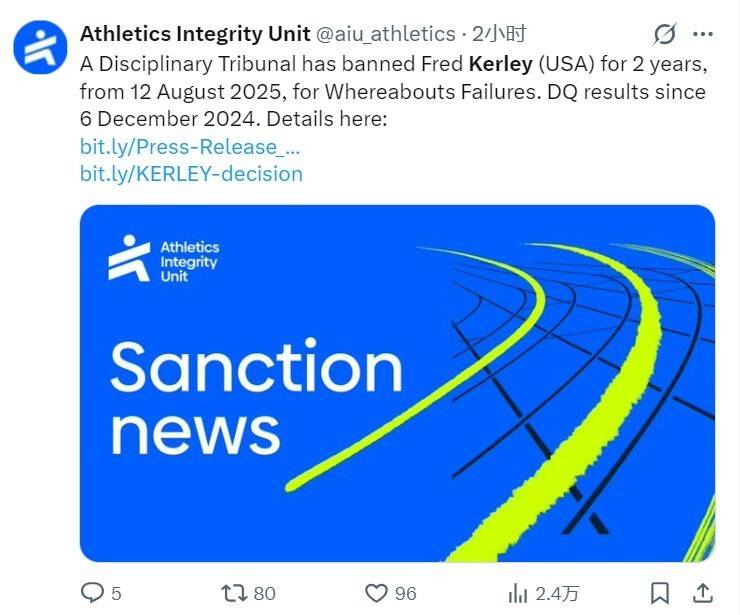Open the view analytics bar-chart icon
The width and height of the screenshot is (740, 615).
point(518,593)
